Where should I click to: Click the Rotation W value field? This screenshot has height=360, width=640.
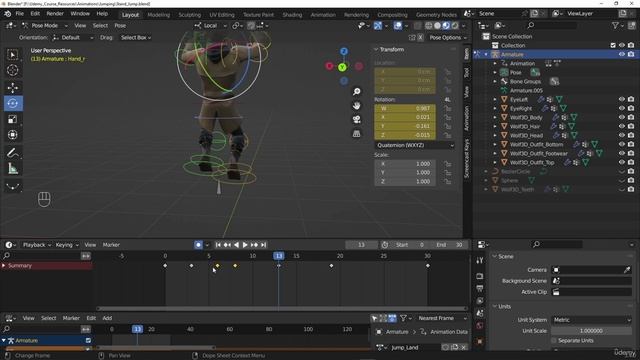point(405,109)
